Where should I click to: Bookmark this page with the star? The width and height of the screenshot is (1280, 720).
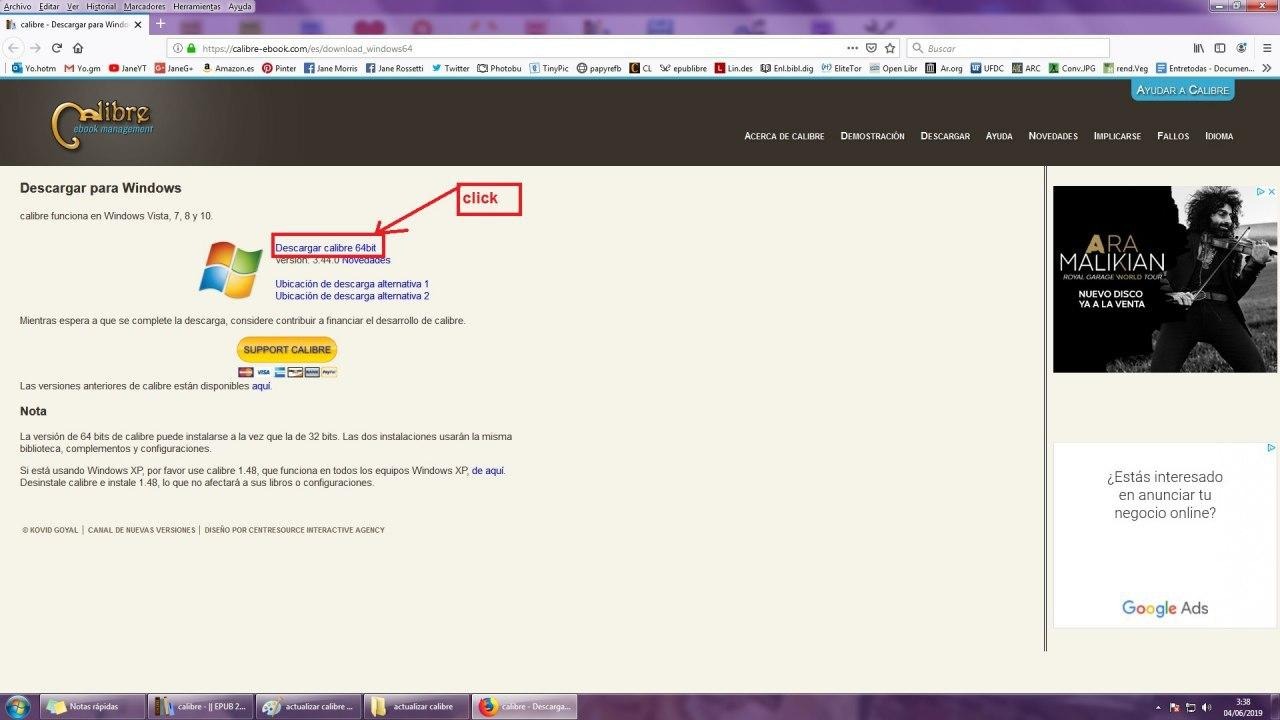tap(889, 48)
